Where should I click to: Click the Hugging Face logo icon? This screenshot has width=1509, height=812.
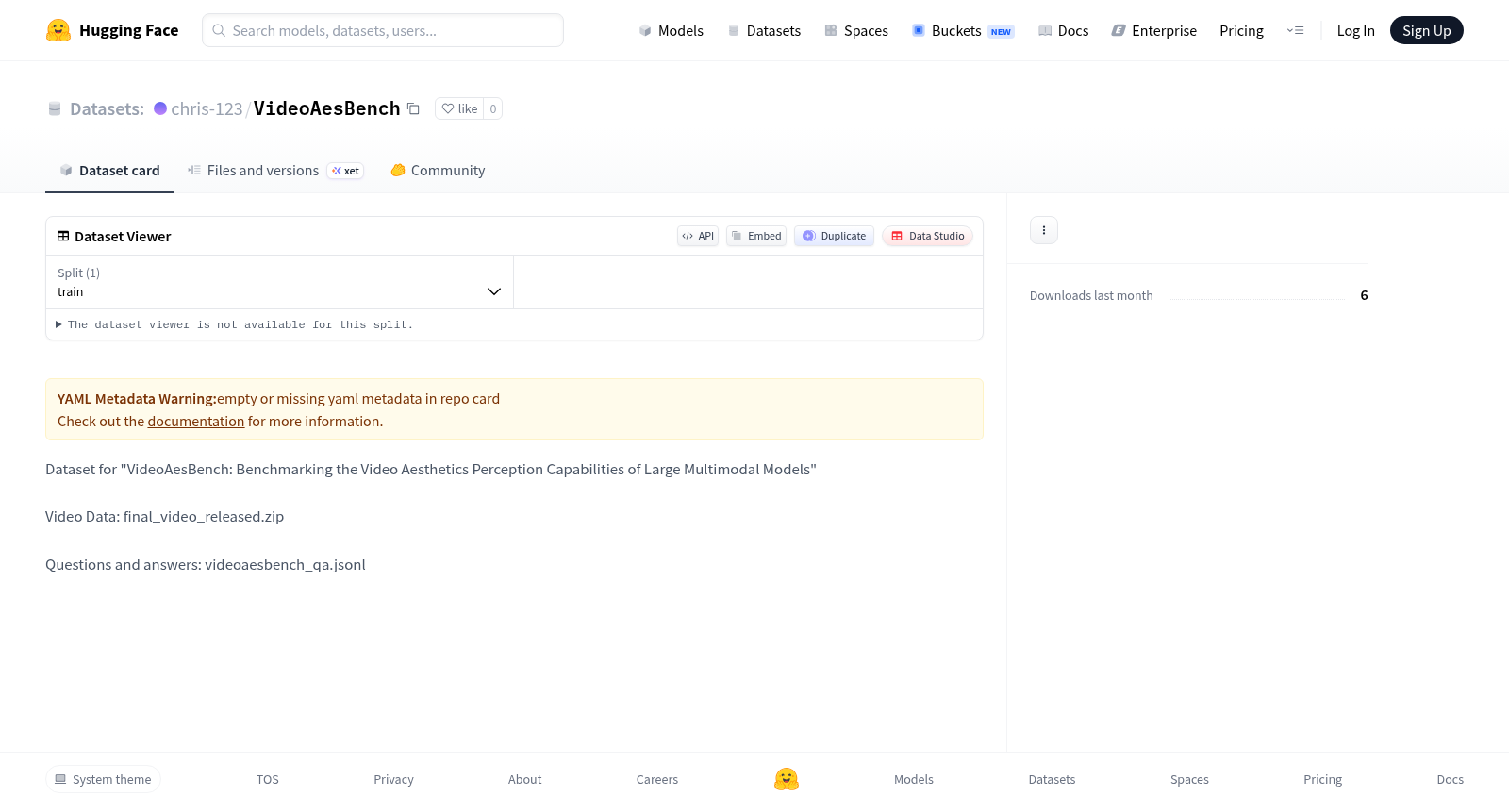tap(58, 30)
